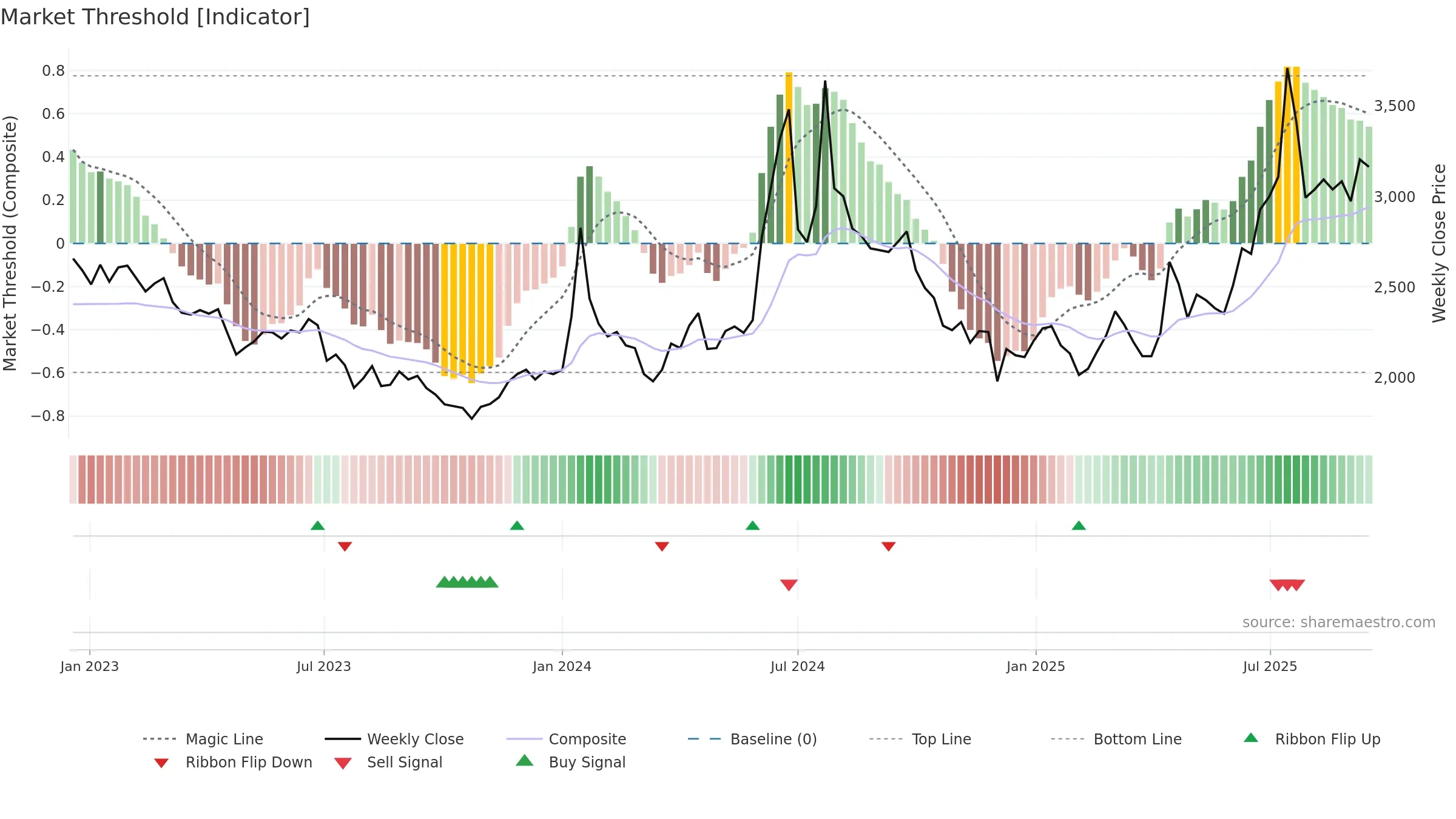This screenshot has width=1456, height=819.
Task: Click the green Buy Signal legend triangle
Action: pyautogui.click(x=524, y=760)
